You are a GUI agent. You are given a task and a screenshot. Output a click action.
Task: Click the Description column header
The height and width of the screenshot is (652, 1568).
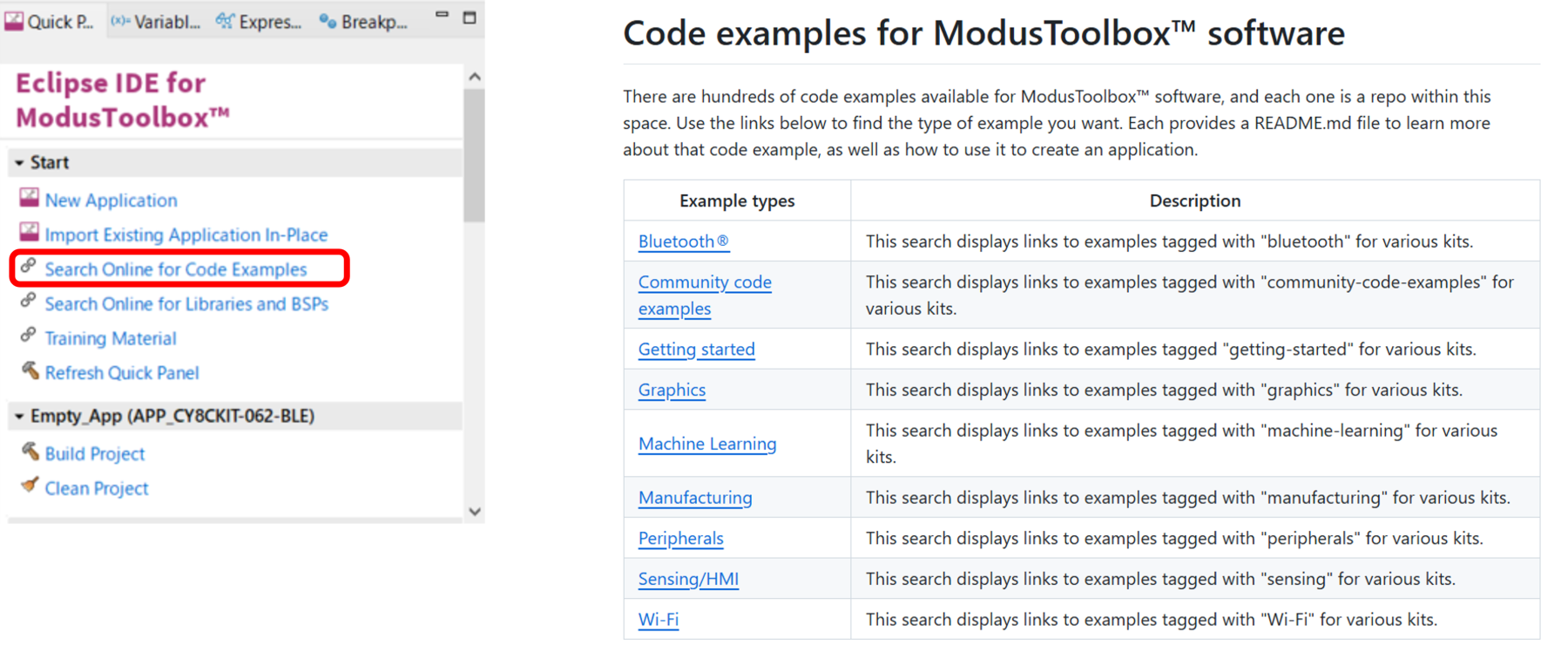click(x=1194, y=201)
